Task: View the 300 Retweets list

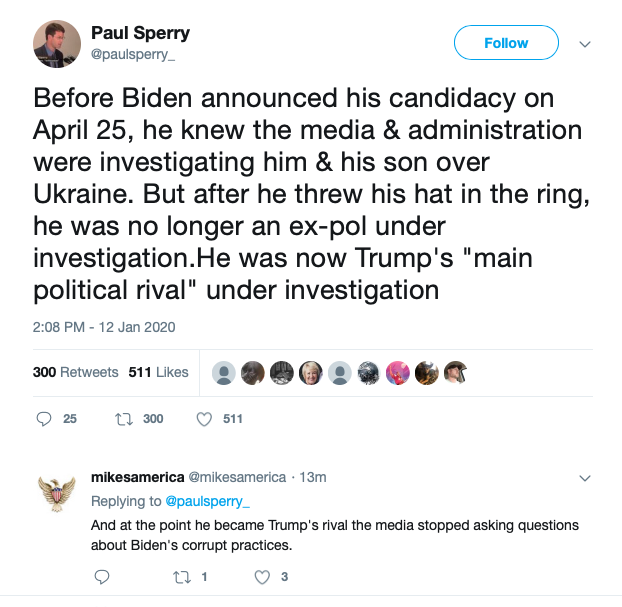Action: 75,372
